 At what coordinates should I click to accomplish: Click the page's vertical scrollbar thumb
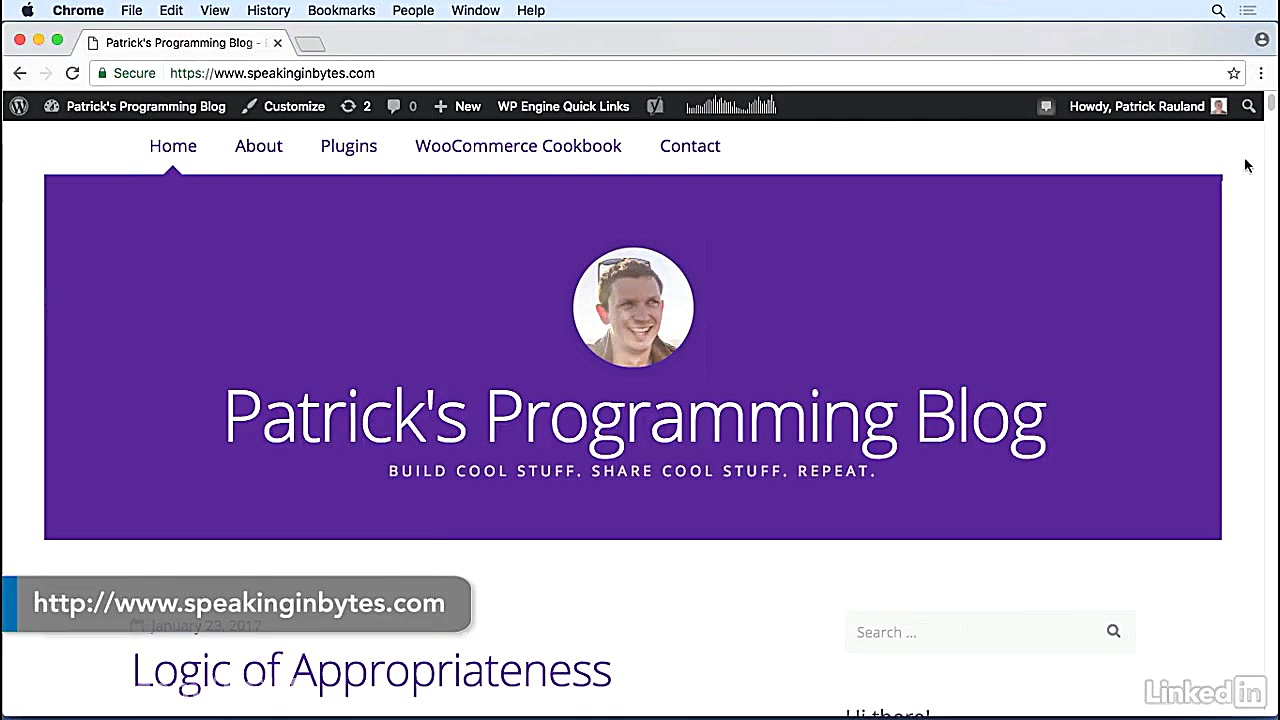pos(1272,103)
